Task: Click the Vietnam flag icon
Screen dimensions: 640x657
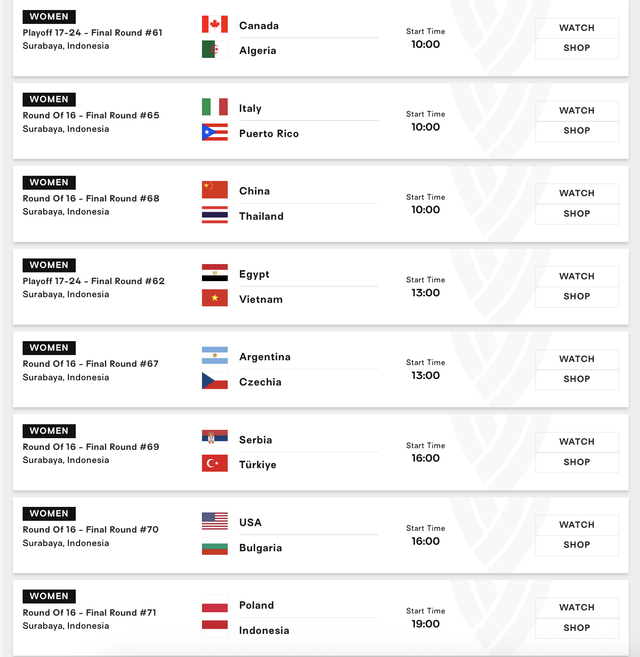Action: 215,298
